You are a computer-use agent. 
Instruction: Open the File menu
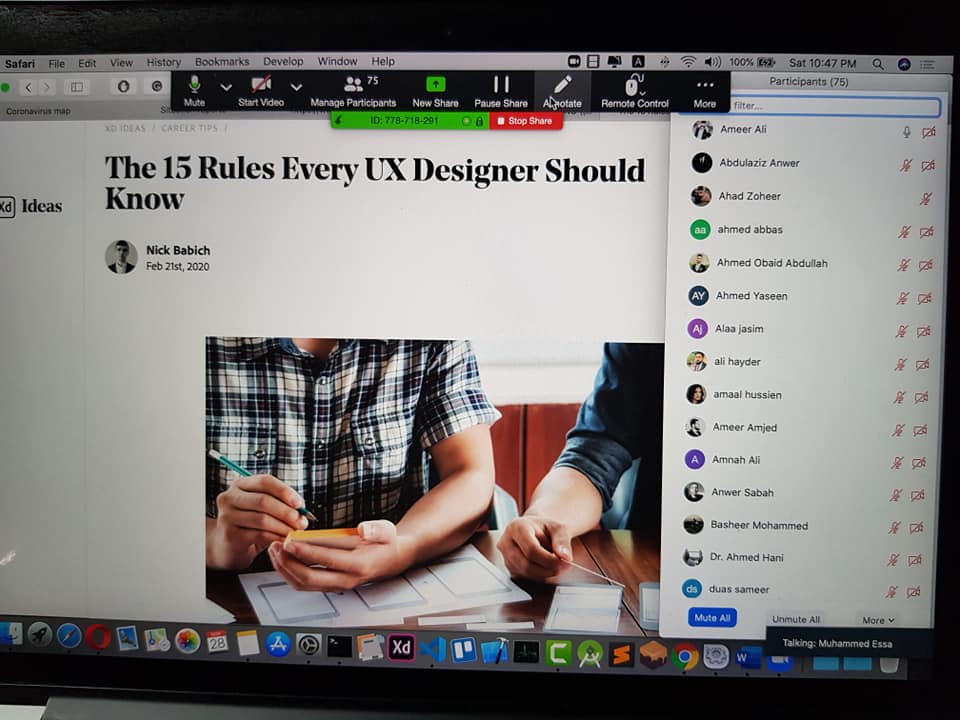pyautogui.click(x=56, y=64)
